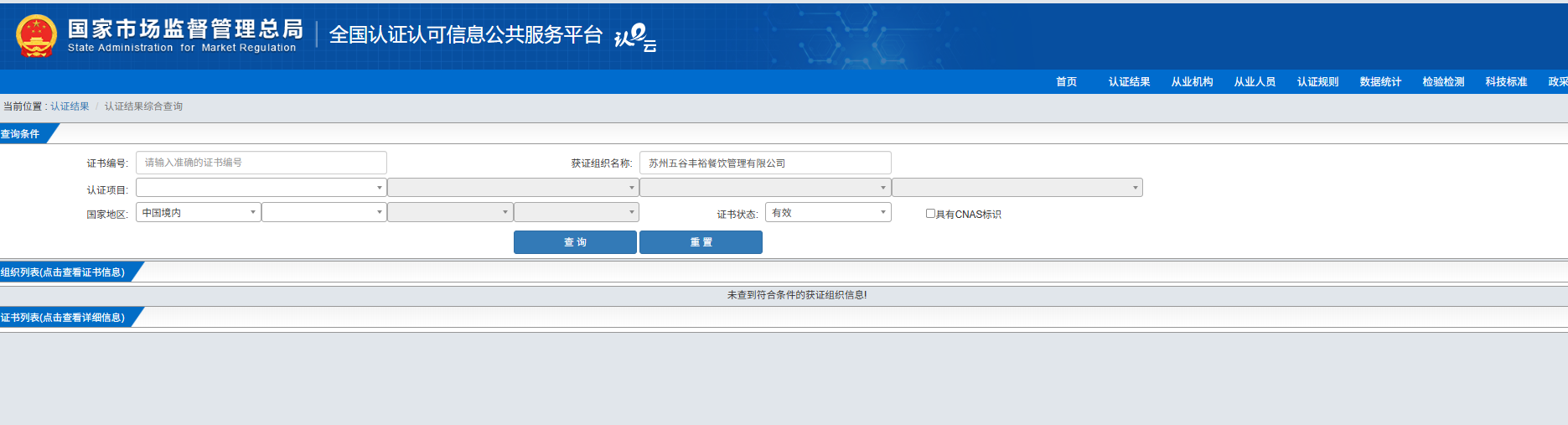Click the 重置 reset button

[x=701, y=242]
